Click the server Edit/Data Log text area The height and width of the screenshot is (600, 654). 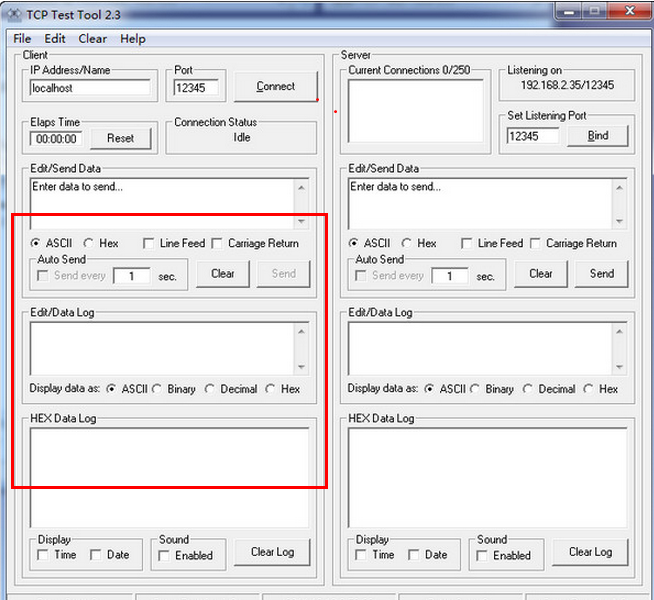[480, 349]
